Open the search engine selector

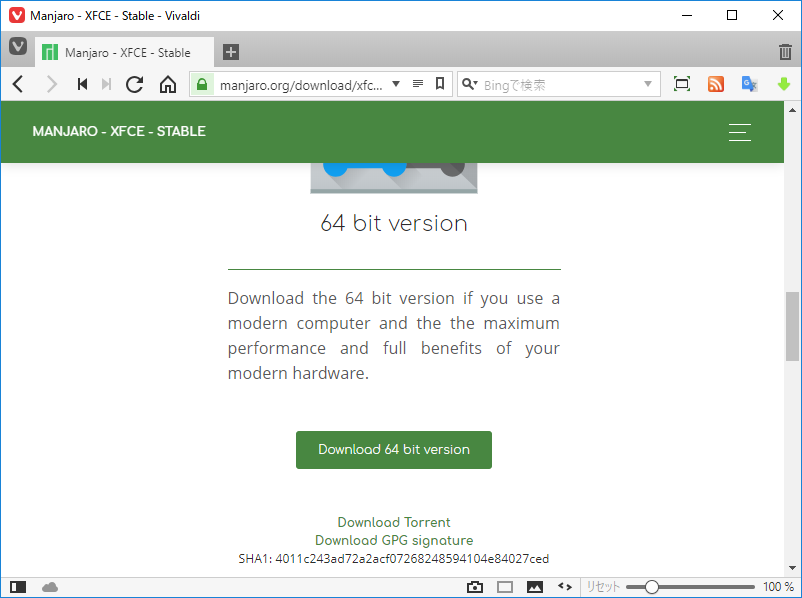pyautogui.click(x=469, y=84)
